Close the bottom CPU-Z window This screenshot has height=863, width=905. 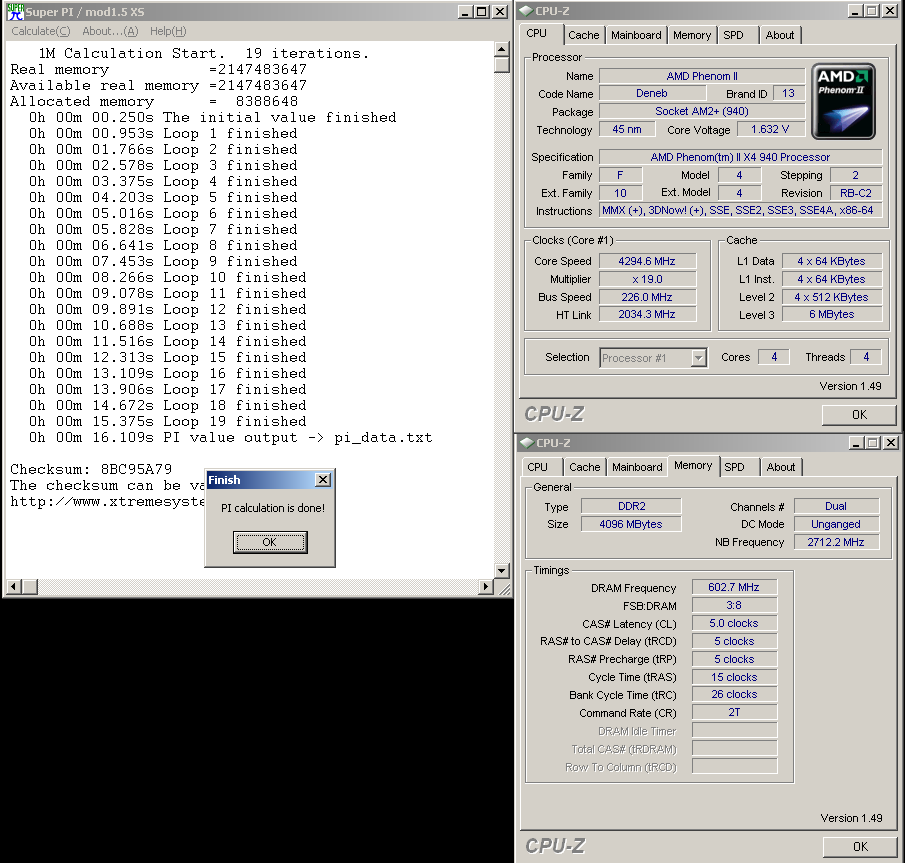coord(891,443)
